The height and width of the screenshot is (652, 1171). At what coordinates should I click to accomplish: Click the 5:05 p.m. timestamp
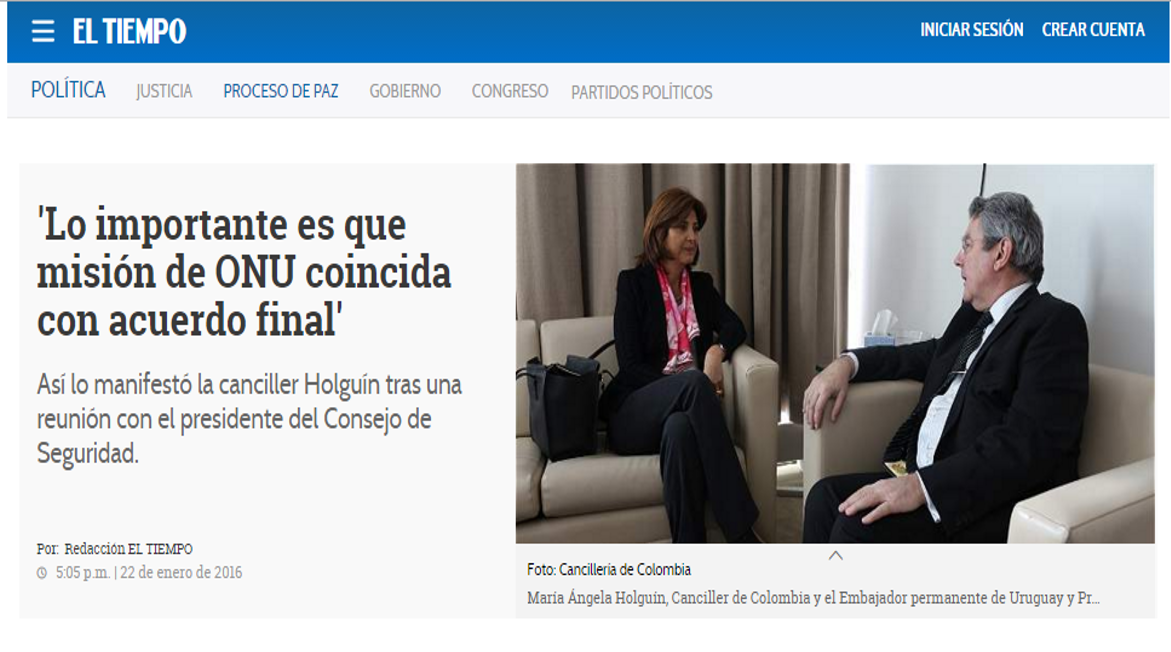coord(83,573)
